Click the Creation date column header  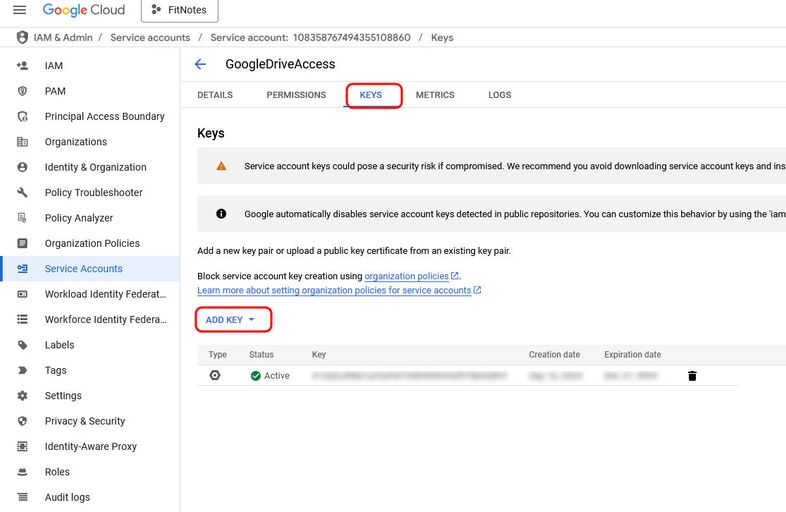(554, 355)
